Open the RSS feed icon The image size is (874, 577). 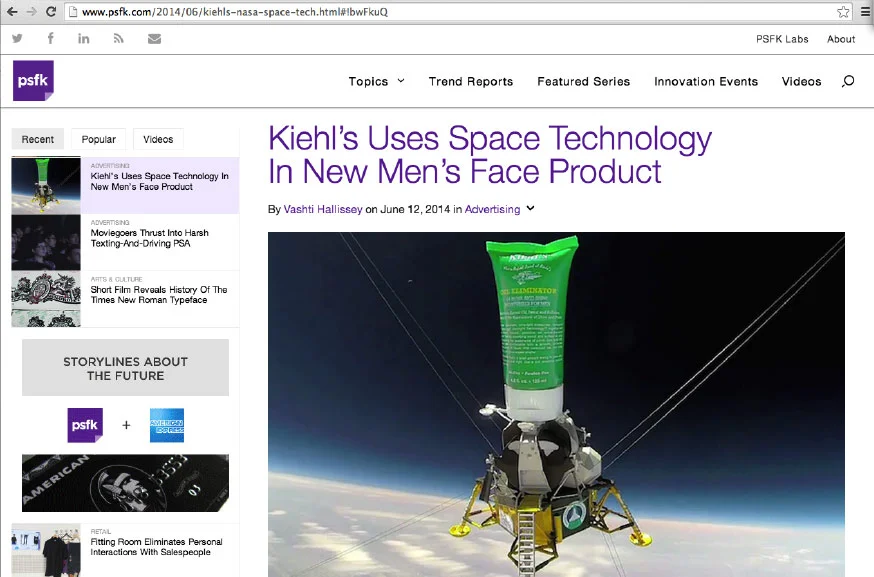(x=118, y=38)
